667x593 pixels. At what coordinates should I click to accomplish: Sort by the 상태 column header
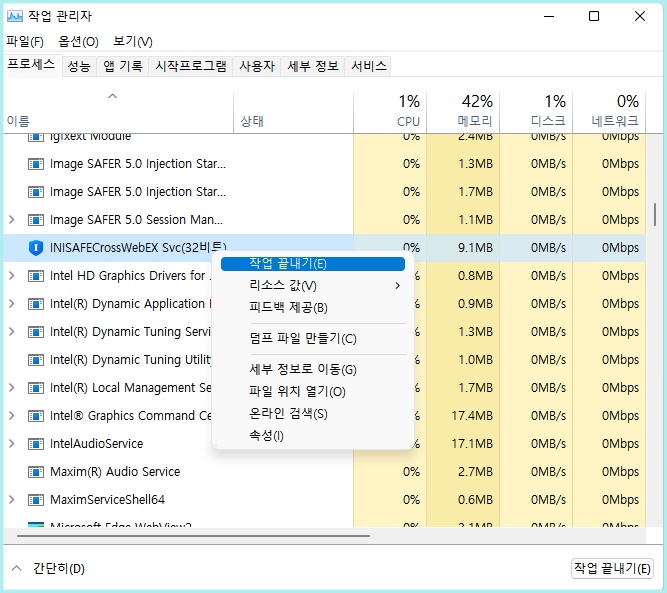coord(293,112)
